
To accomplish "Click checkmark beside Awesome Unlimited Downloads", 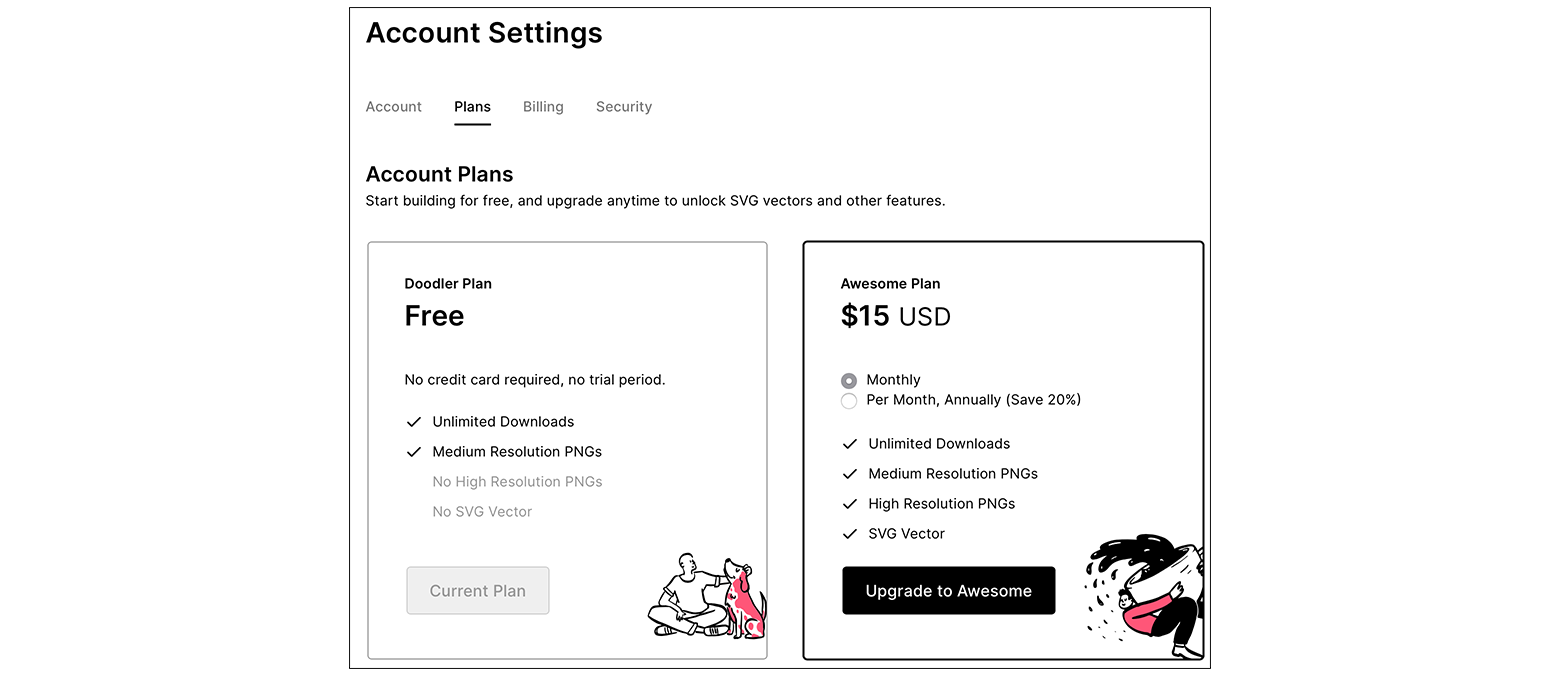I will coord(850,444).
